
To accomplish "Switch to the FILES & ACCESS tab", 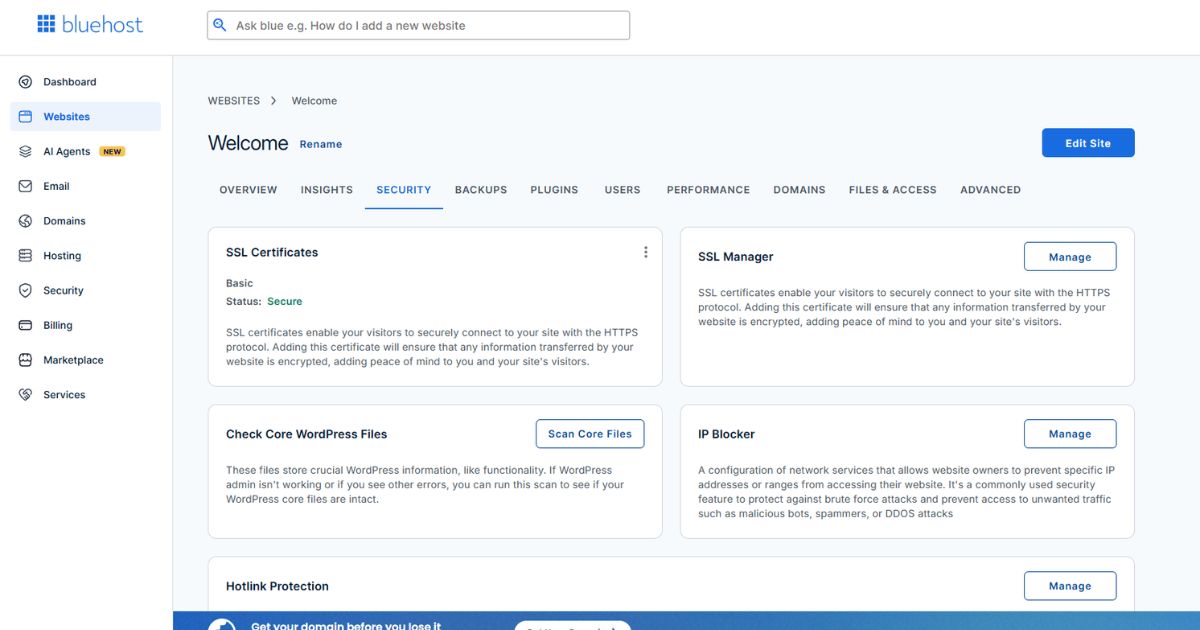I will [x=893, y=190].
